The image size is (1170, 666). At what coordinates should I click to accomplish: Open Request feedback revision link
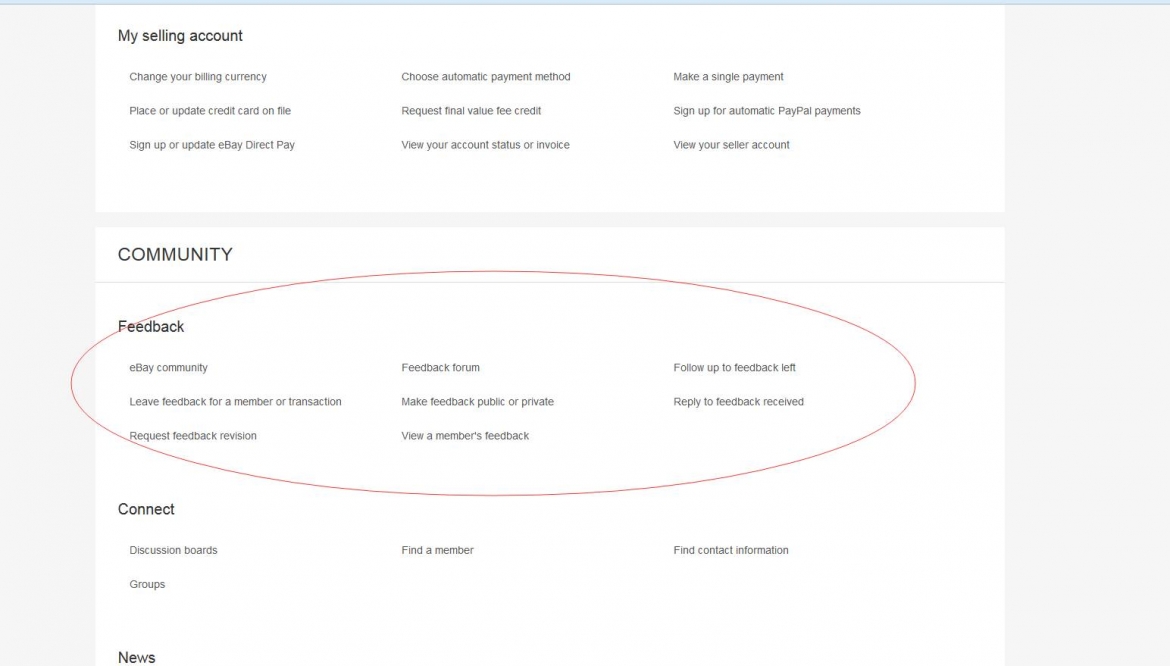[193, 436]
